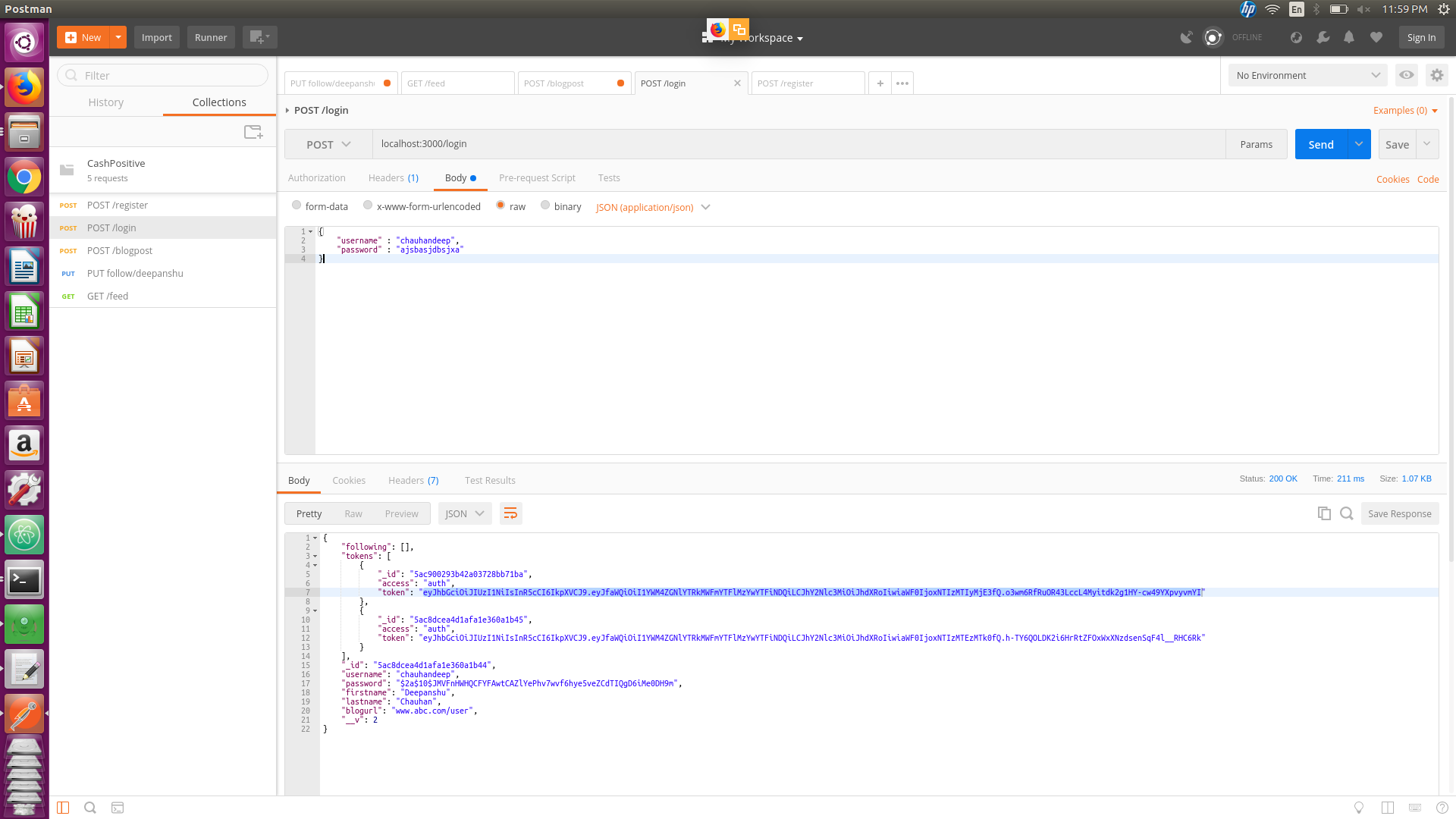Open Terminal from the Ubuntu dock
Viewport: 1456px width, 819px height.
(x=24, y=581)
